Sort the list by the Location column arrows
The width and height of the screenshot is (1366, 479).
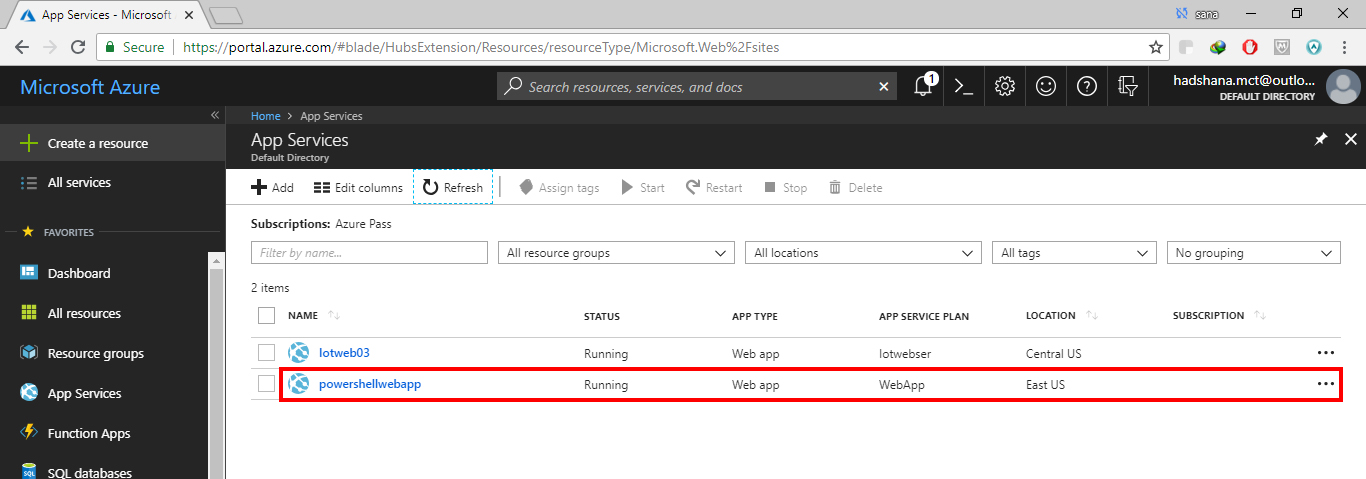[x=1092, y=316]
